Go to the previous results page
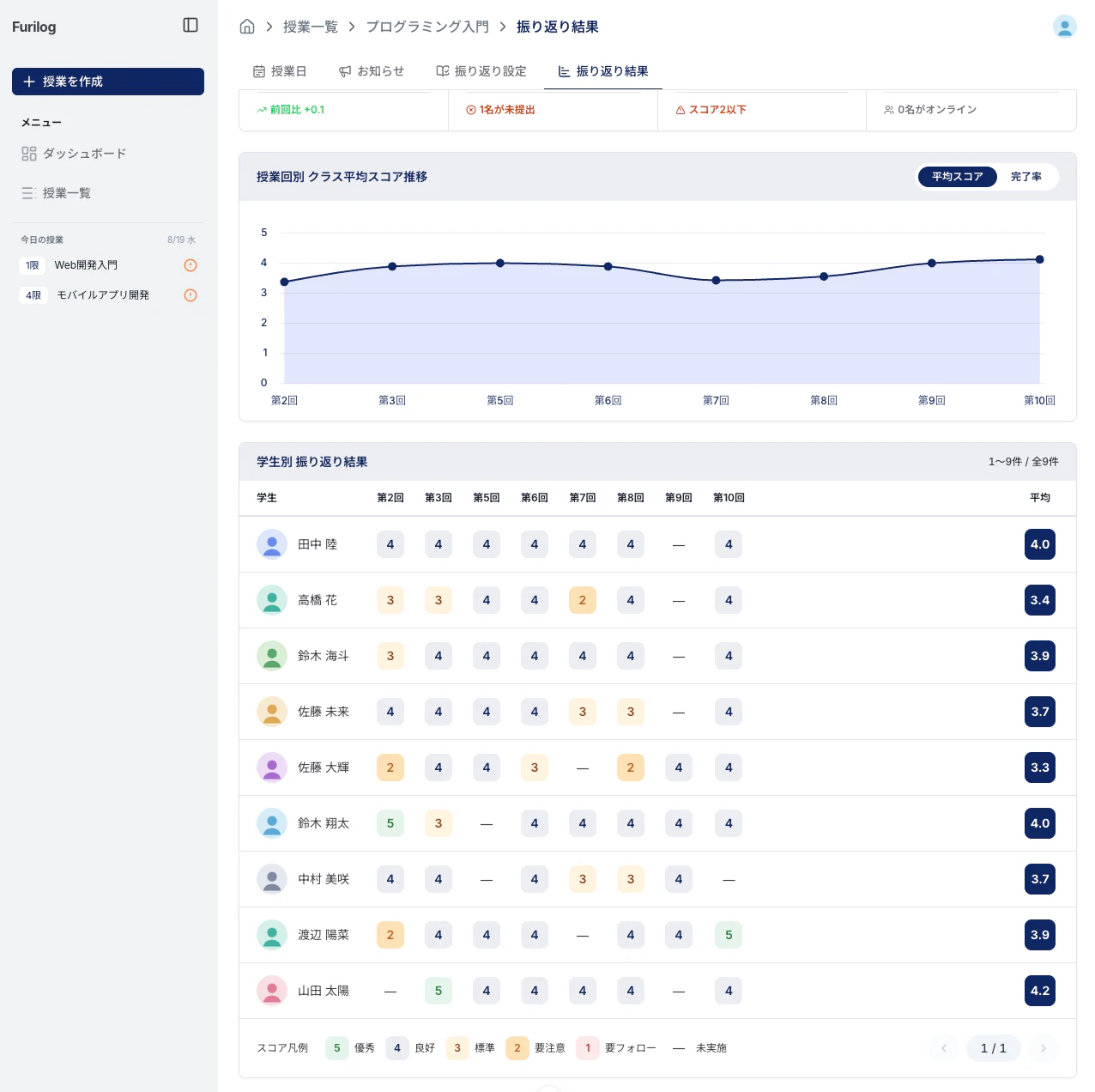The width and height of the screenshot is (1095, 1092). pyautogui.click(x=944, y=1048)
